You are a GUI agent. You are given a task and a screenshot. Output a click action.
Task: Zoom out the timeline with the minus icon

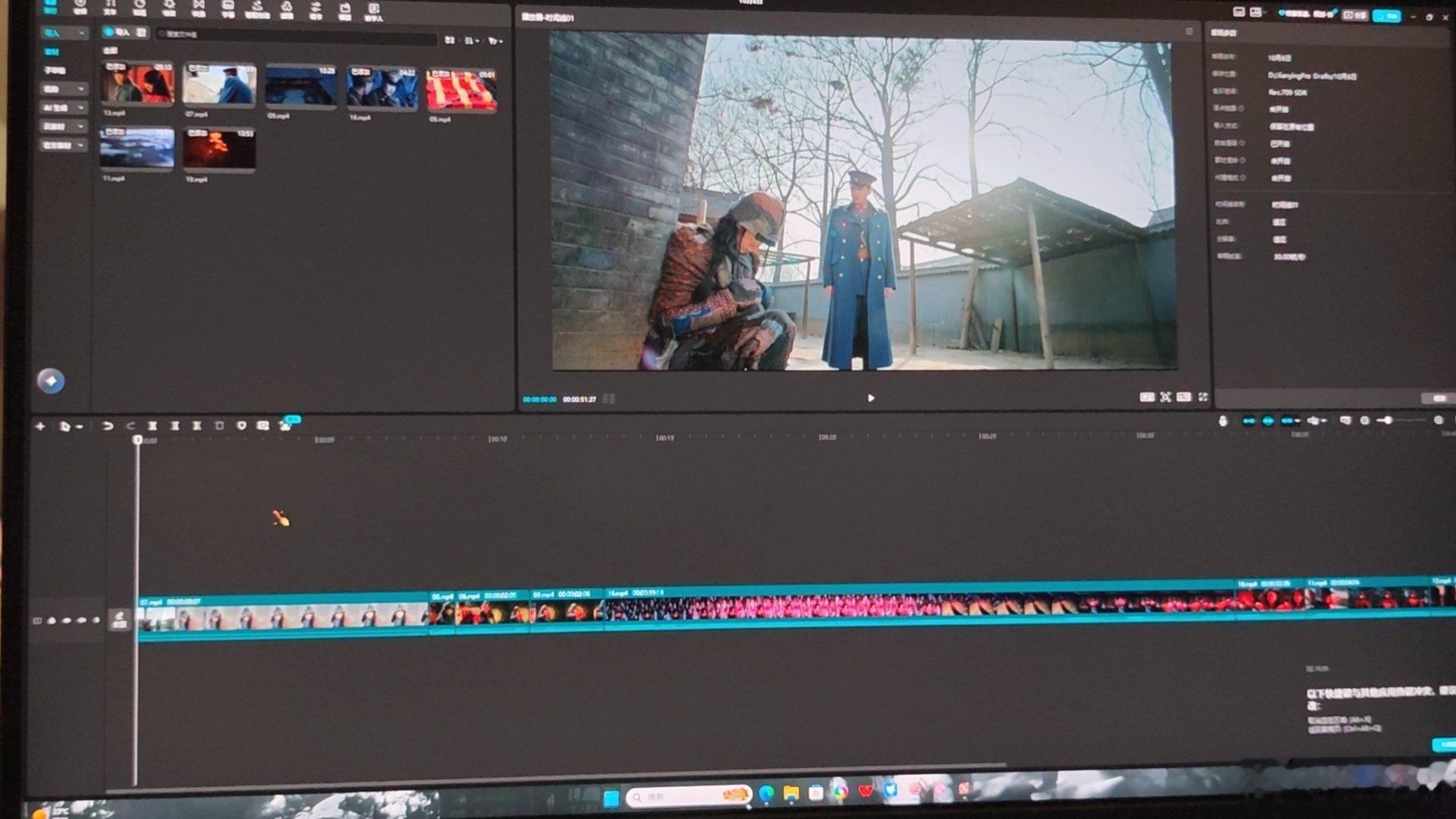pos(1364,420)
